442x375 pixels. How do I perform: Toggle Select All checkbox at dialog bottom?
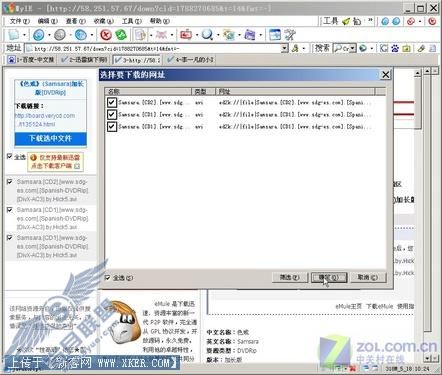pyautogui.click(x=108, y=277)
